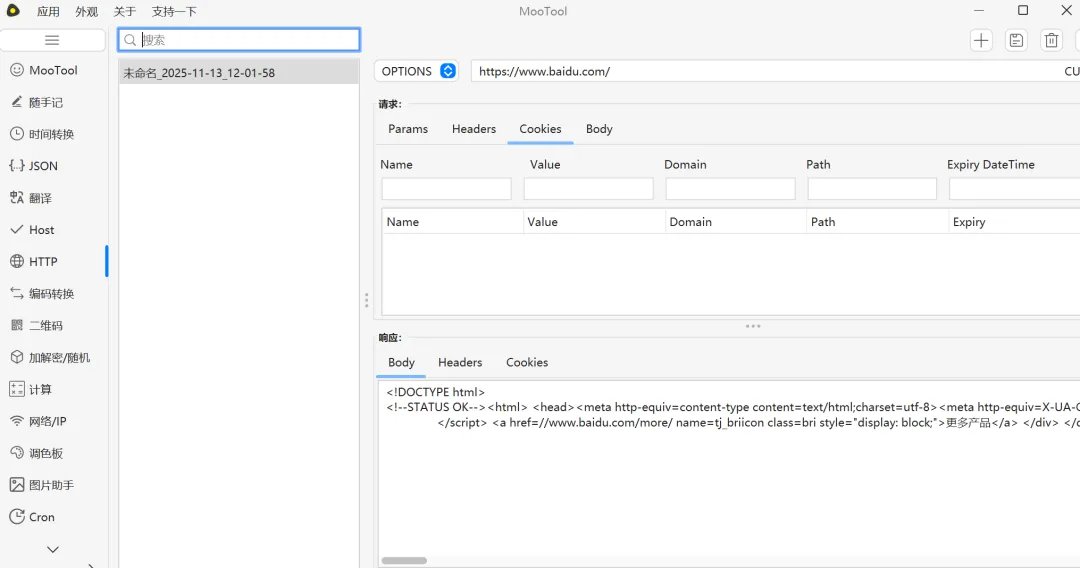1080x568 pixels.
Task: Click the cookie Name input field
Action: (446, 189)
